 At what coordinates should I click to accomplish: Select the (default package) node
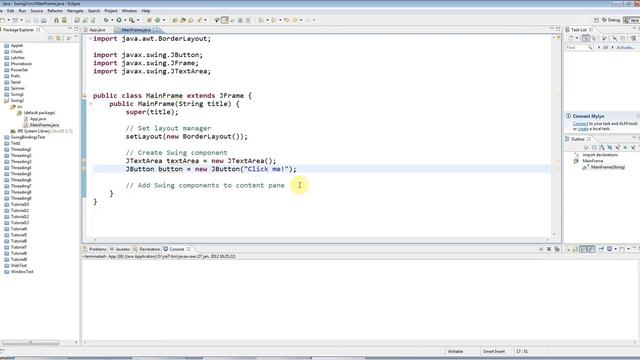(x=36, y=113)
